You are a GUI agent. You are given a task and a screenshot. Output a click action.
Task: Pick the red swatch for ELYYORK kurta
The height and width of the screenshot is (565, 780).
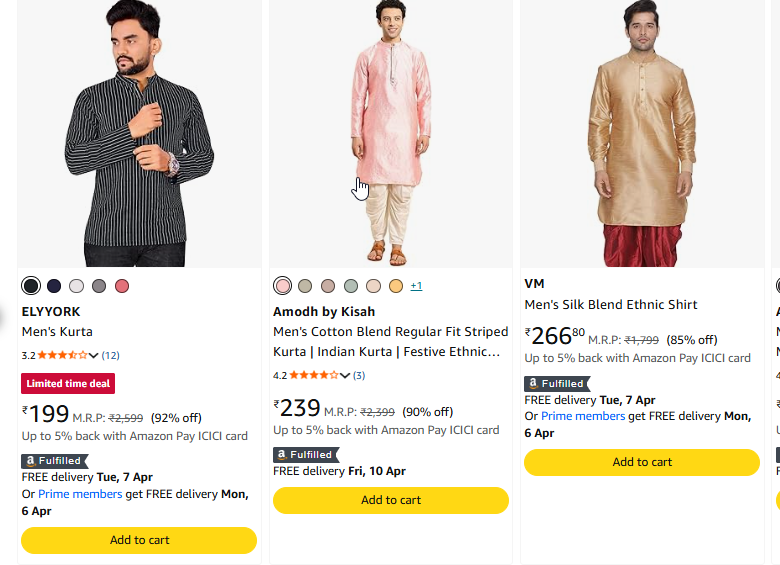pos(122,286)
